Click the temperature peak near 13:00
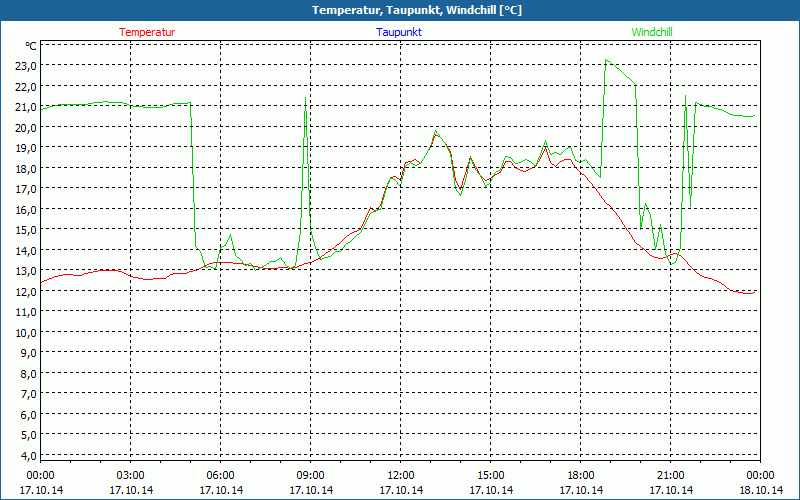The height and width of the screenshot is (500, 800). (436, 134)
